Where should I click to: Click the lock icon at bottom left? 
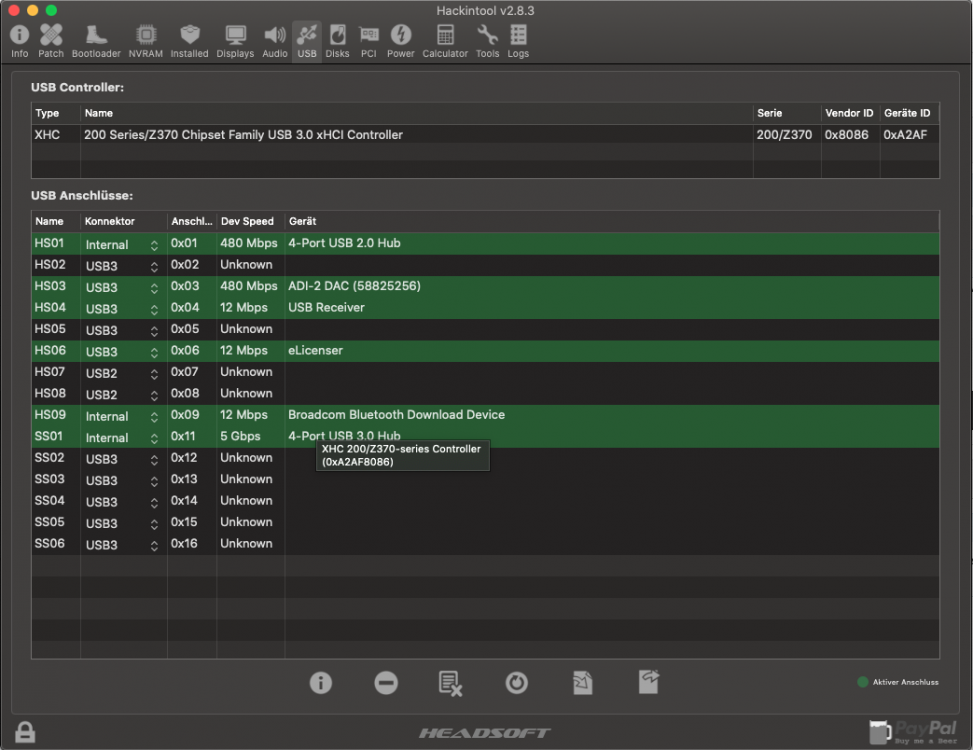click(x=25, y=732)
